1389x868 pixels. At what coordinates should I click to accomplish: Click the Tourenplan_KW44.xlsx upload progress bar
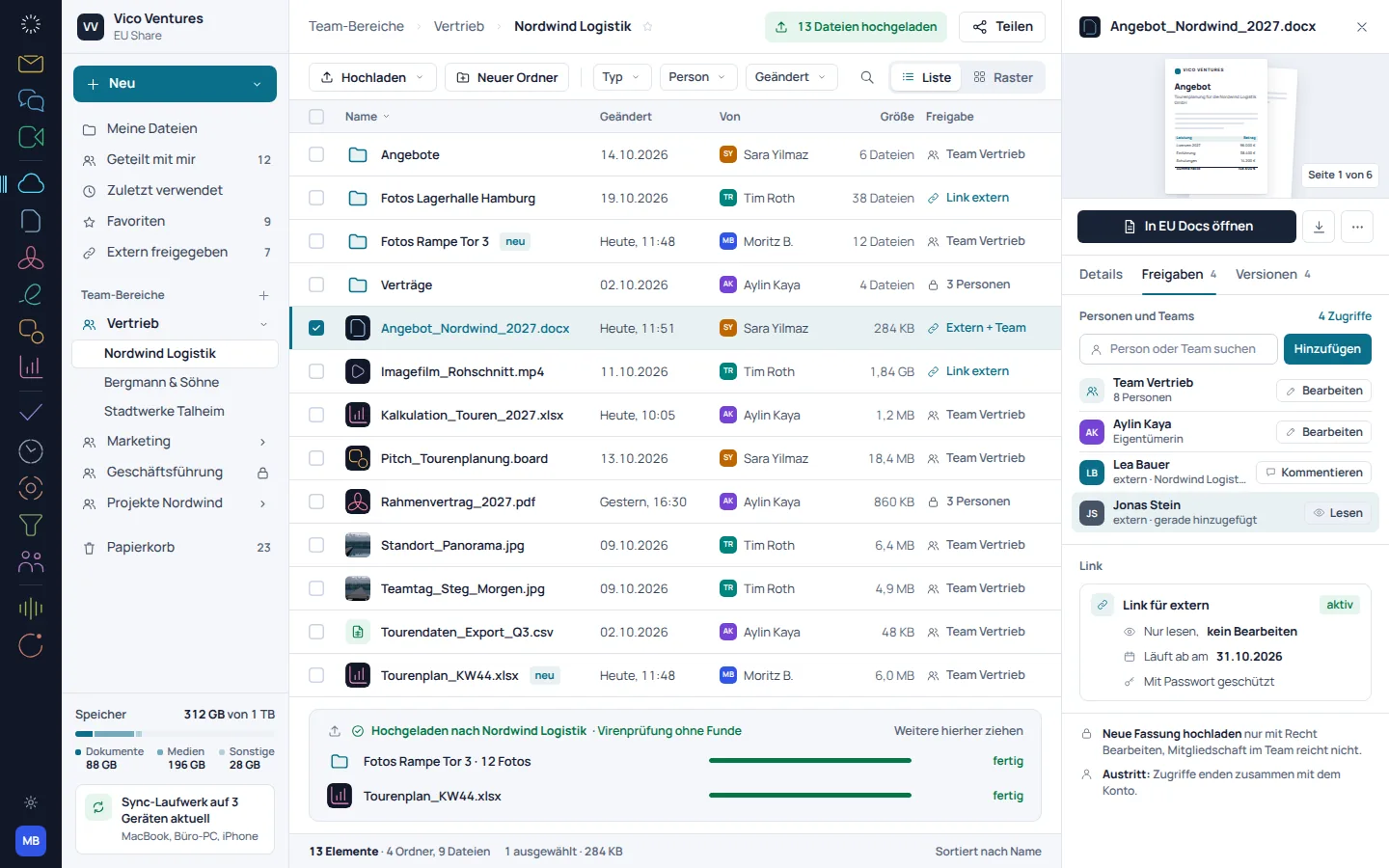pos(810,796)
